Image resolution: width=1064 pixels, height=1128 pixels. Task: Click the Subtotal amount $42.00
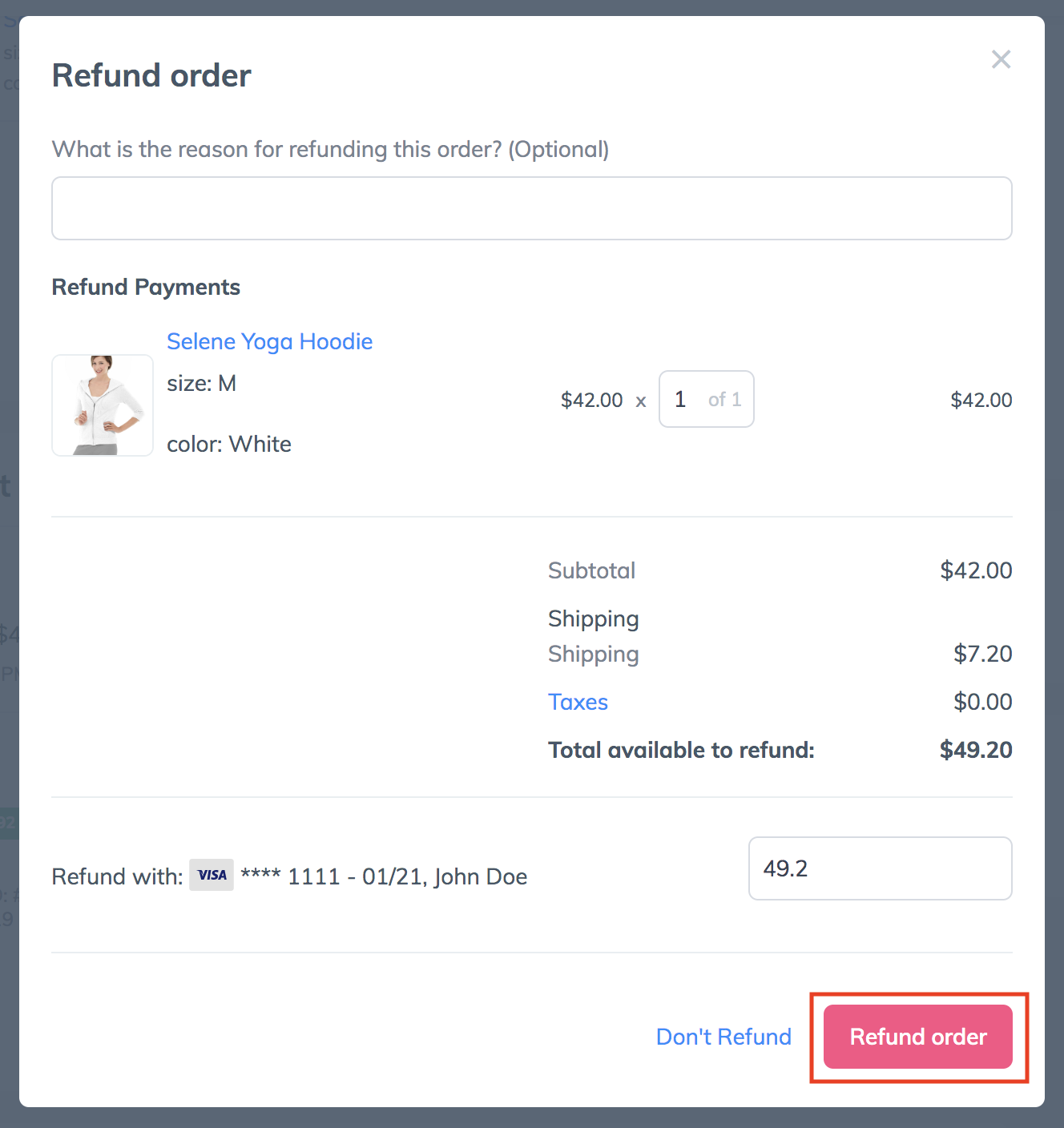(976, 570)
